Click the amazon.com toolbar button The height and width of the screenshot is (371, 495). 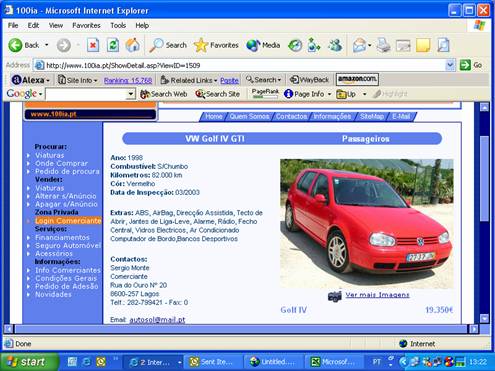click(x=357, y=79)
